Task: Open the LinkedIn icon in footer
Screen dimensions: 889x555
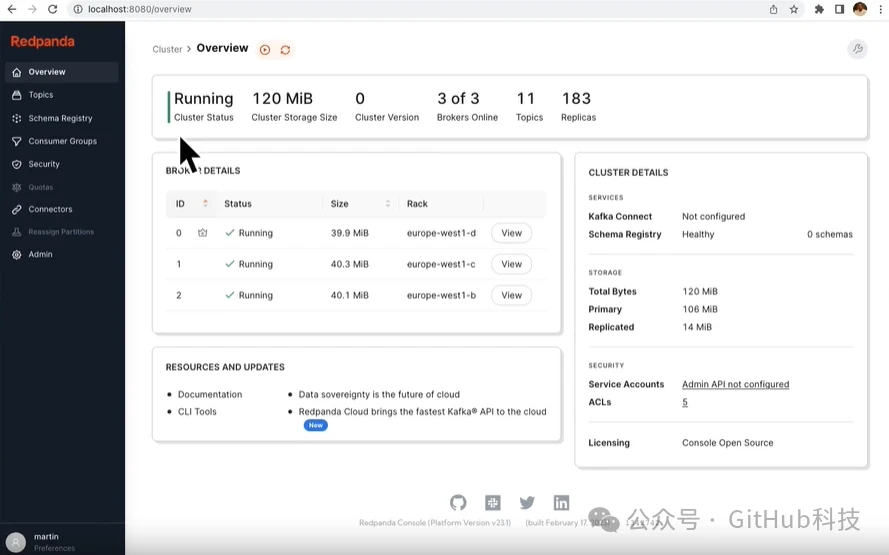Action: point(561,503)
